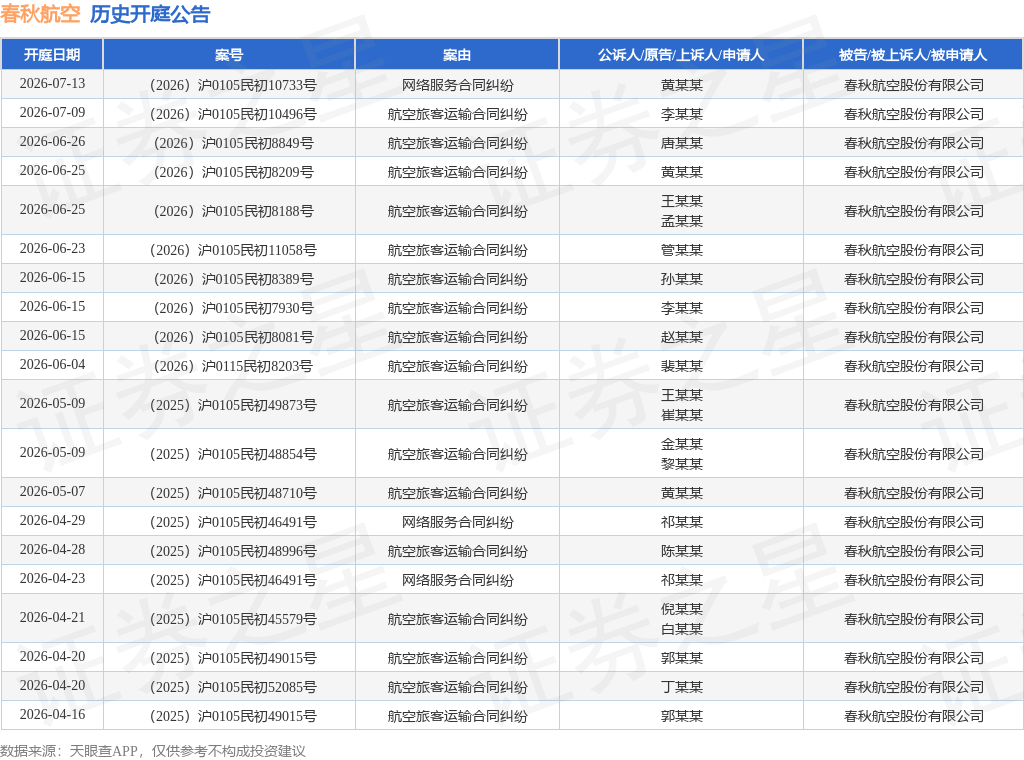The width and height of the screenshot is (1024, 760).
Task: Select the date cell 2026-06-23
Action: pyautogui.click(x=52, y=249)
